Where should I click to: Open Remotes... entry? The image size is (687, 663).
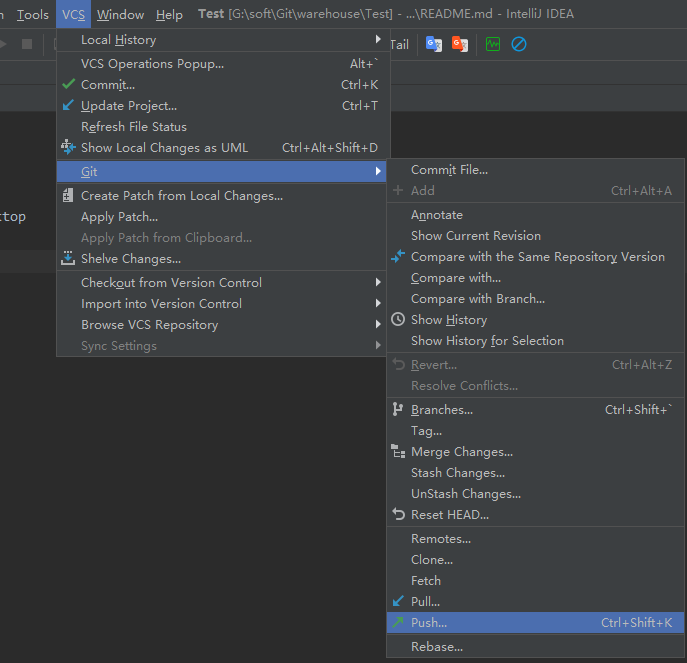[x=535, y=539]
